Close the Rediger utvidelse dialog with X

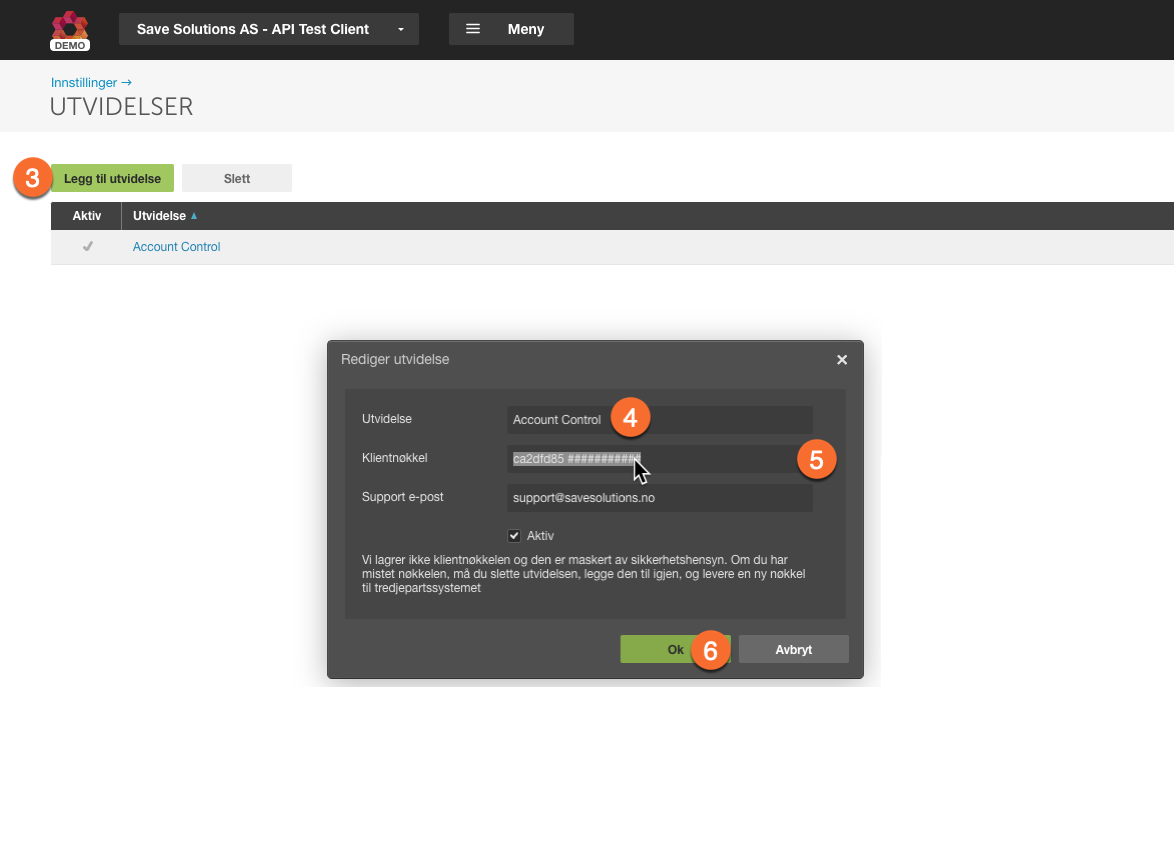pos(841,360)
